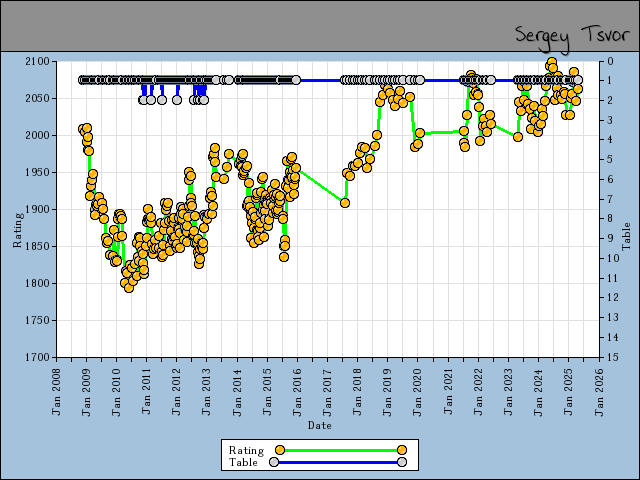Click table axis label 0
The height and width of the screenshot is (480, 640).
point(610,62)
